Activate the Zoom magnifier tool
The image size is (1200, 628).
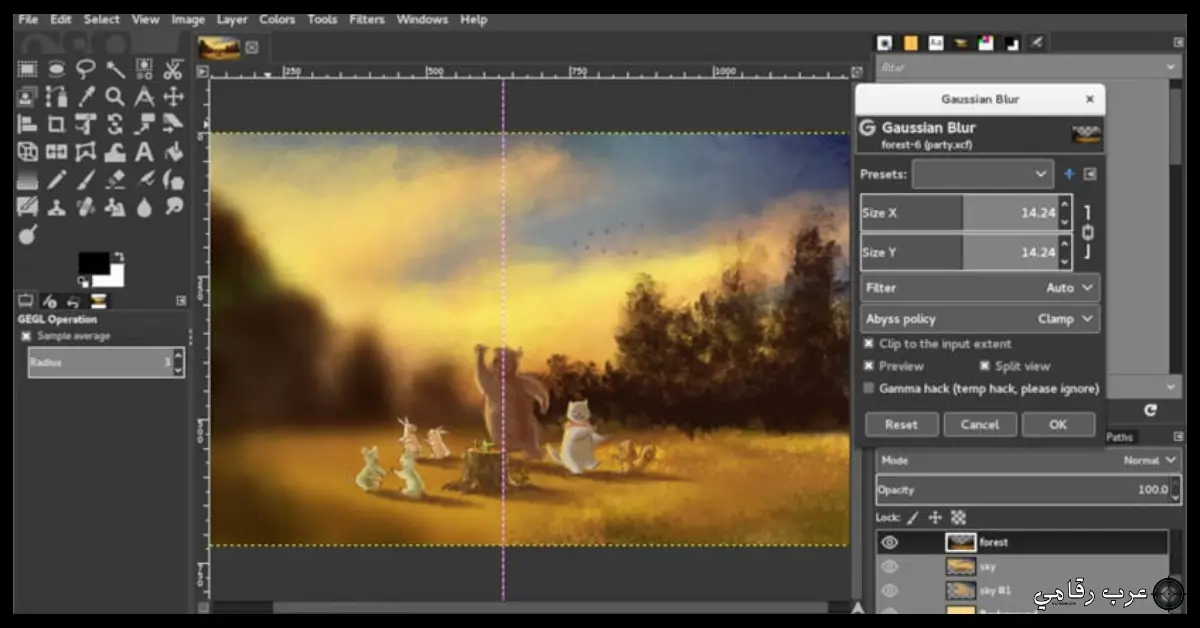coord(115,97)
